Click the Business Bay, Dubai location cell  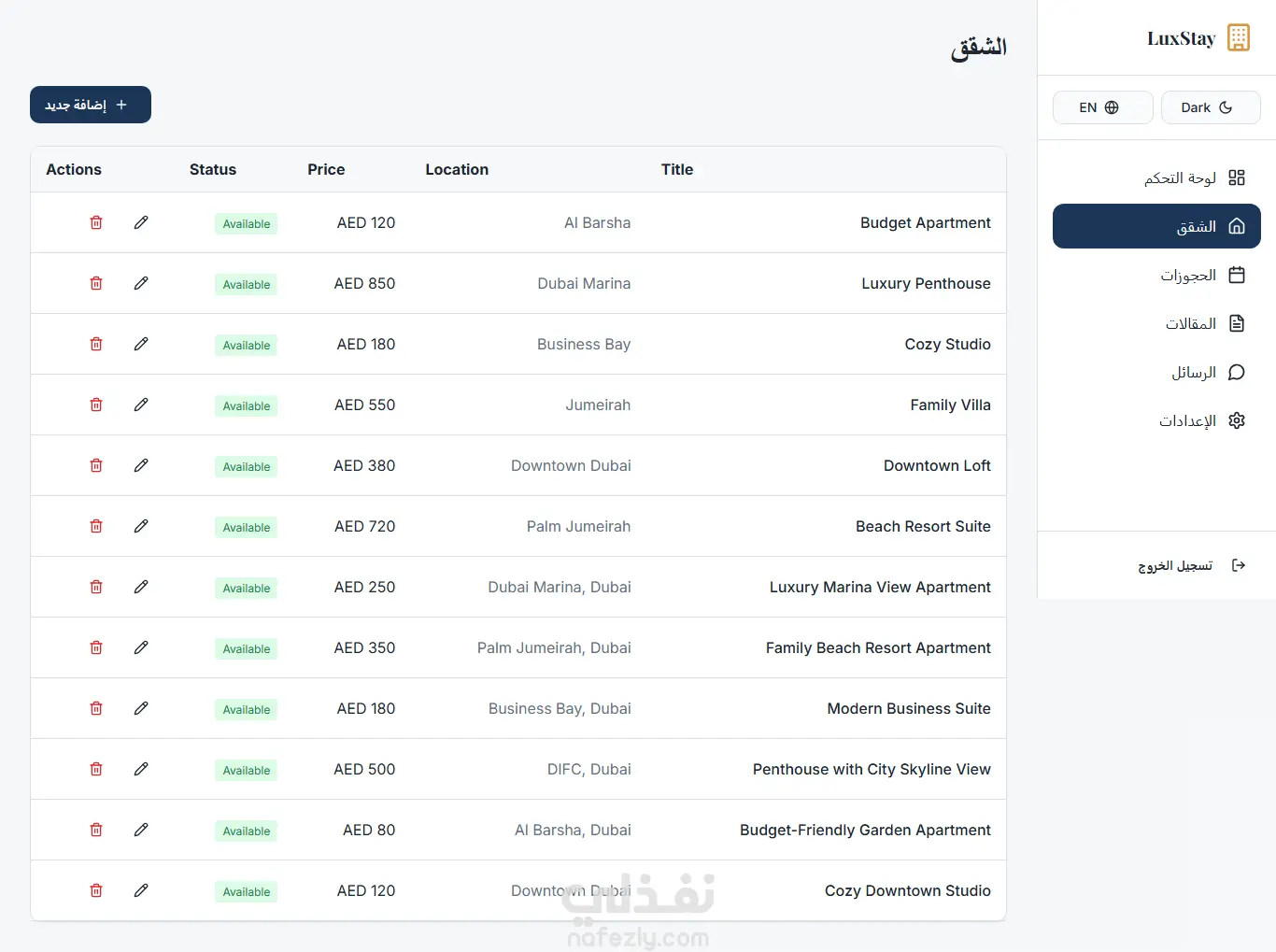[x=560, y=708]
